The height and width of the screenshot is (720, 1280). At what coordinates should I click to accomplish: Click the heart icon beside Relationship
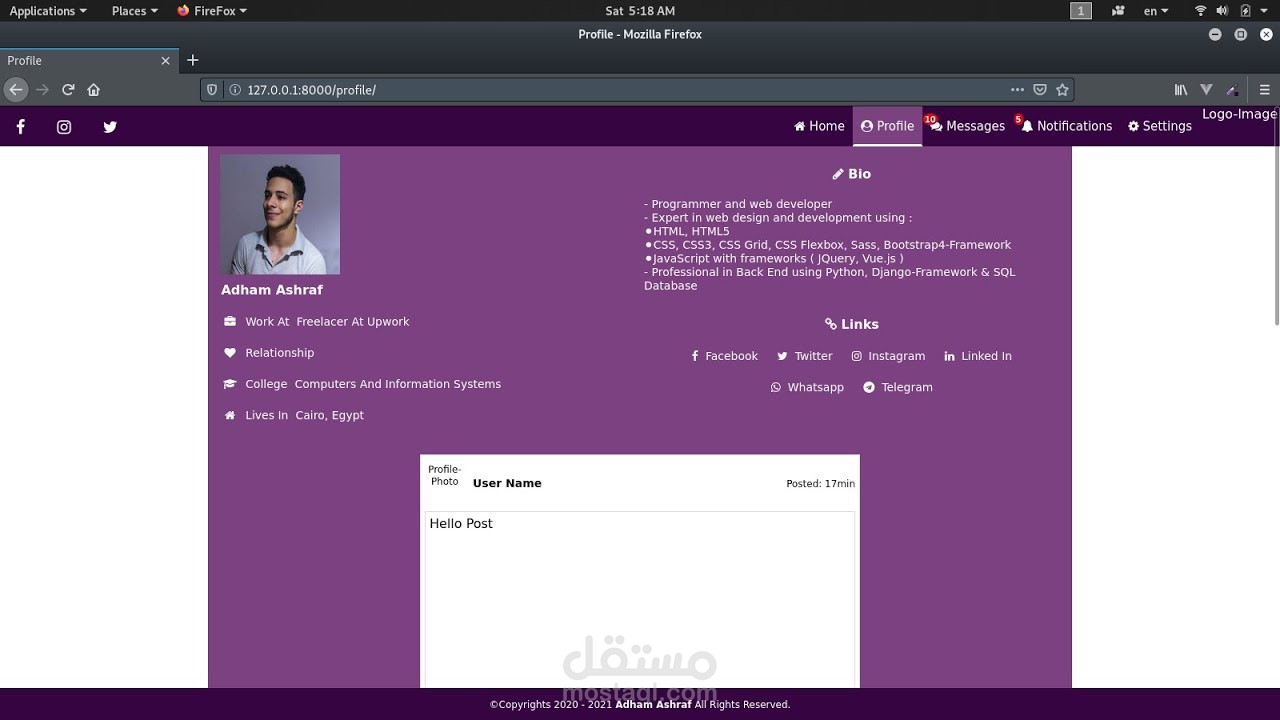229,352
